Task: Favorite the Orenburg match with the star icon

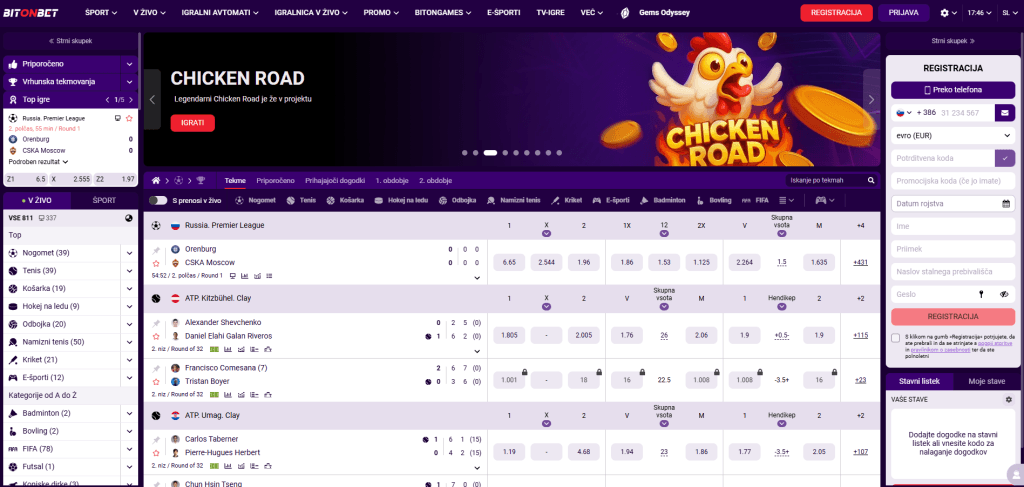Action: (x=156, y=263)
